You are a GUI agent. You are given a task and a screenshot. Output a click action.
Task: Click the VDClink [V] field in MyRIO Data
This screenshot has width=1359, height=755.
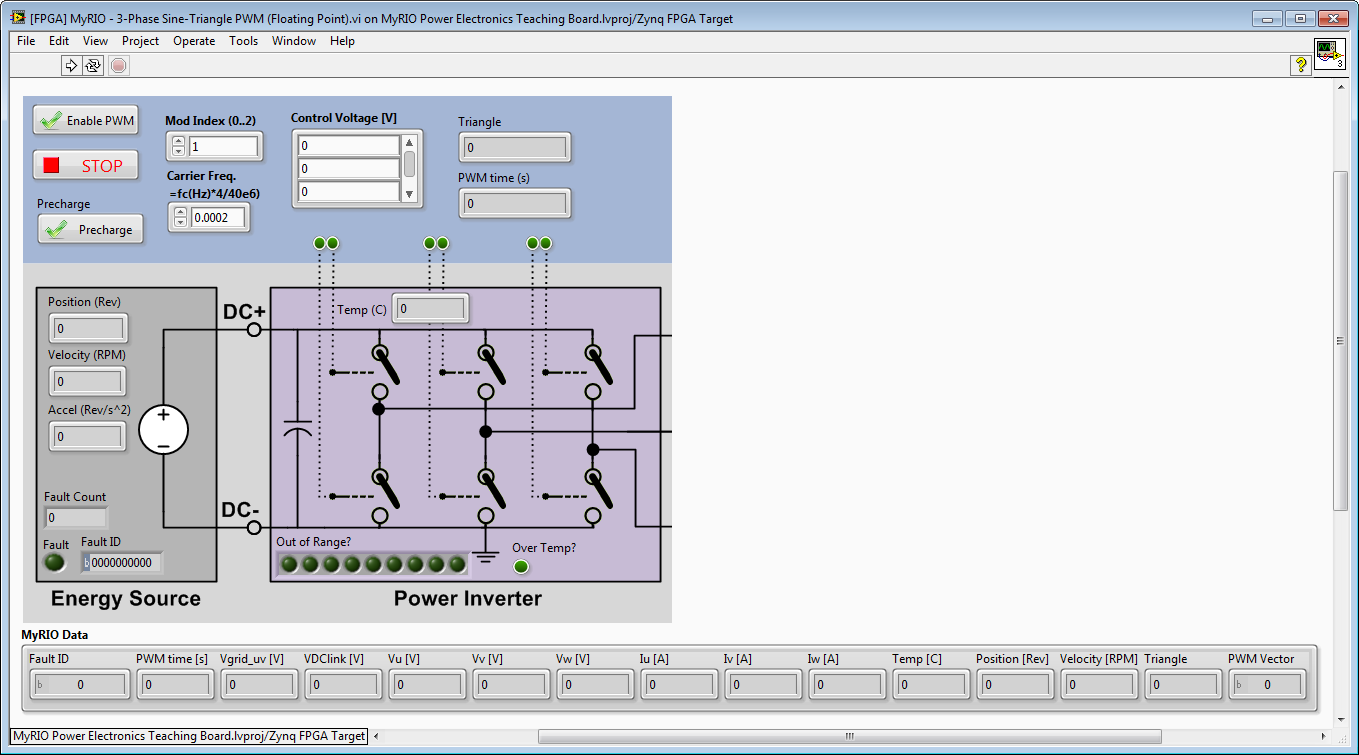[342, 685]
